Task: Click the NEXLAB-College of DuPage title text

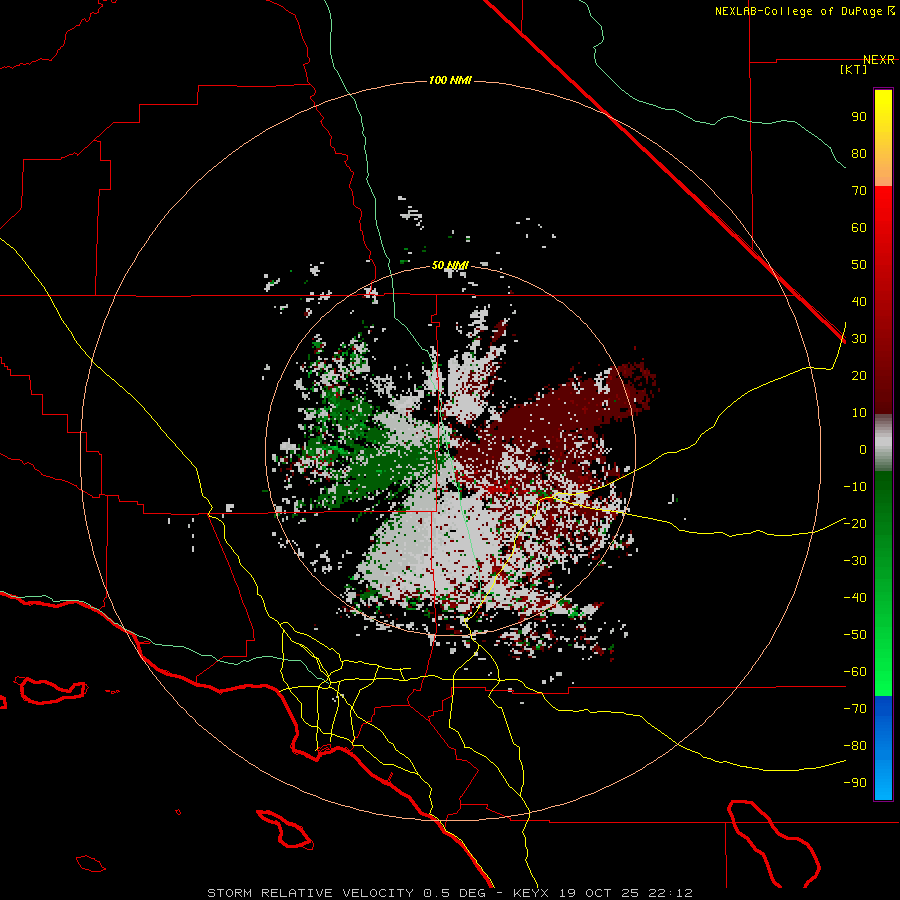Action: [799, 11]
